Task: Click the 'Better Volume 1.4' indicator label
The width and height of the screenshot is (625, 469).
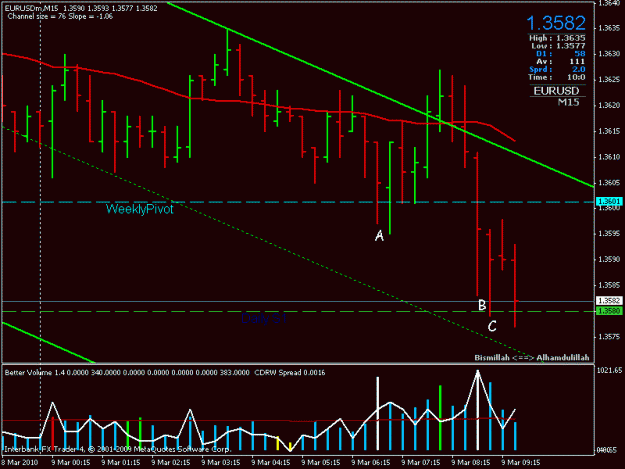Action: coord(35,373)
